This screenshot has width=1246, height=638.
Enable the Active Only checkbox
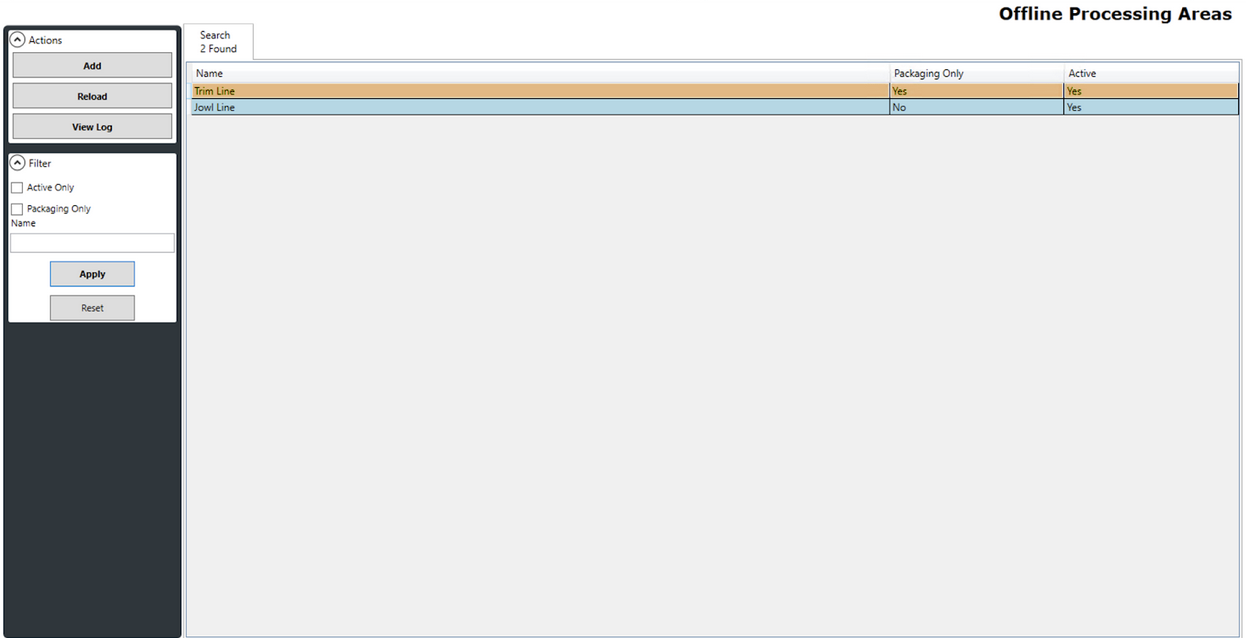click(x=17, y=188)
